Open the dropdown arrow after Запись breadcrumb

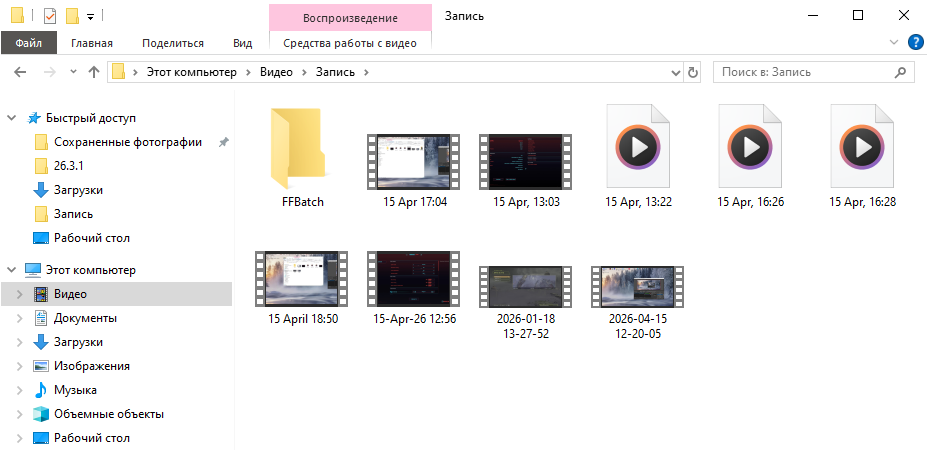click(366, 72)
